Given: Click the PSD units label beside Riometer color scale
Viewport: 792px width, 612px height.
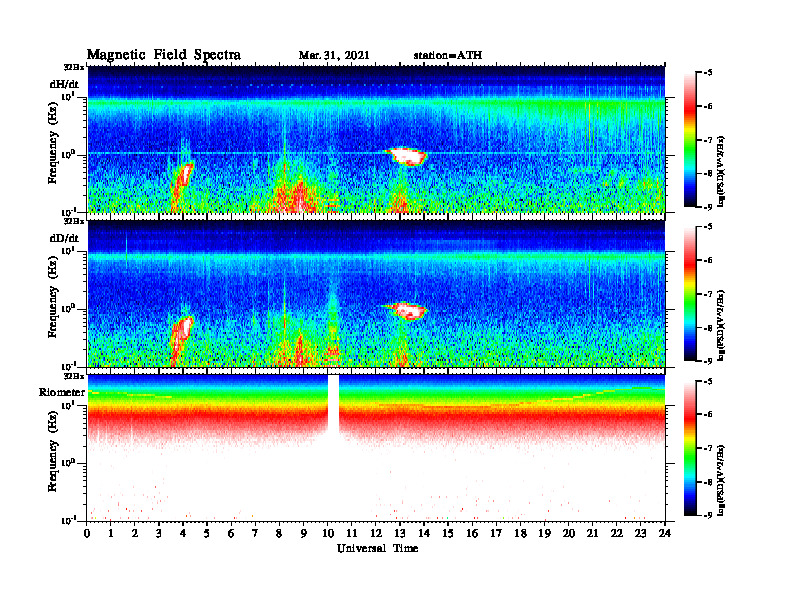Looking at the screenshot, I should coord(721,481).
